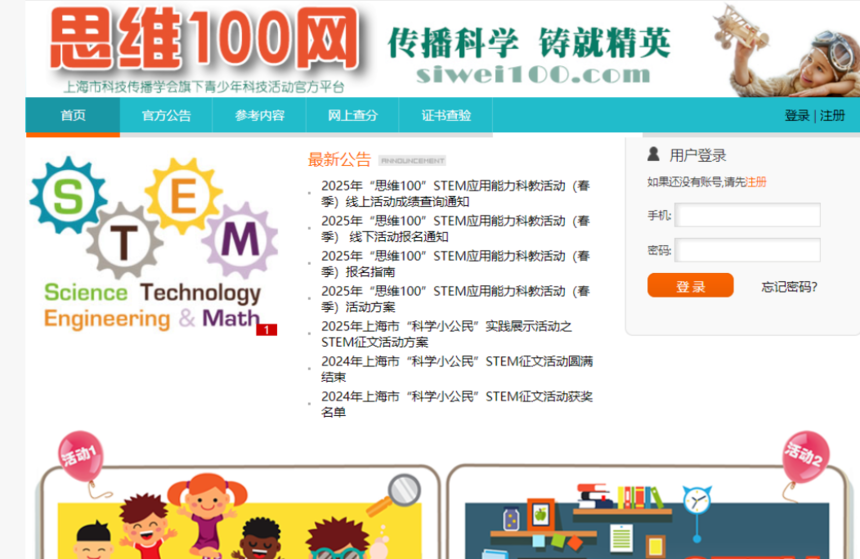Open the 线下活动报名通知 announcement

click(455, 229)
